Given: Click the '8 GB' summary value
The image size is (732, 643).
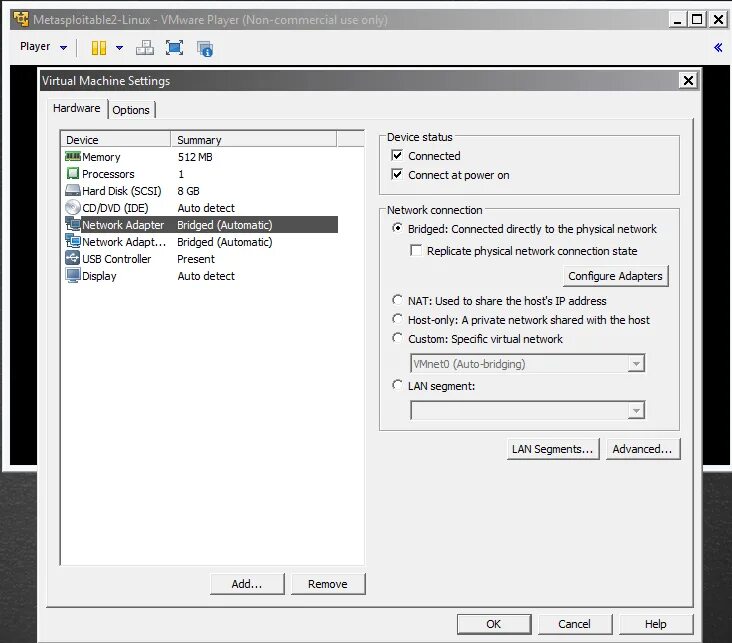Looking at the screenshot, I should tap(189, 191).
